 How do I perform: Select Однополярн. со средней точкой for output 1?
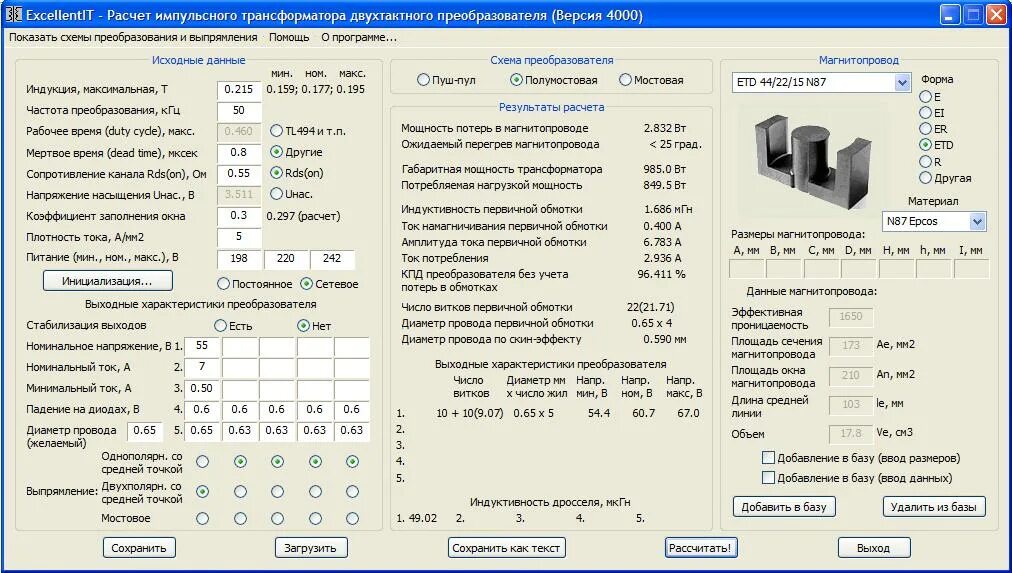[203, 461]
